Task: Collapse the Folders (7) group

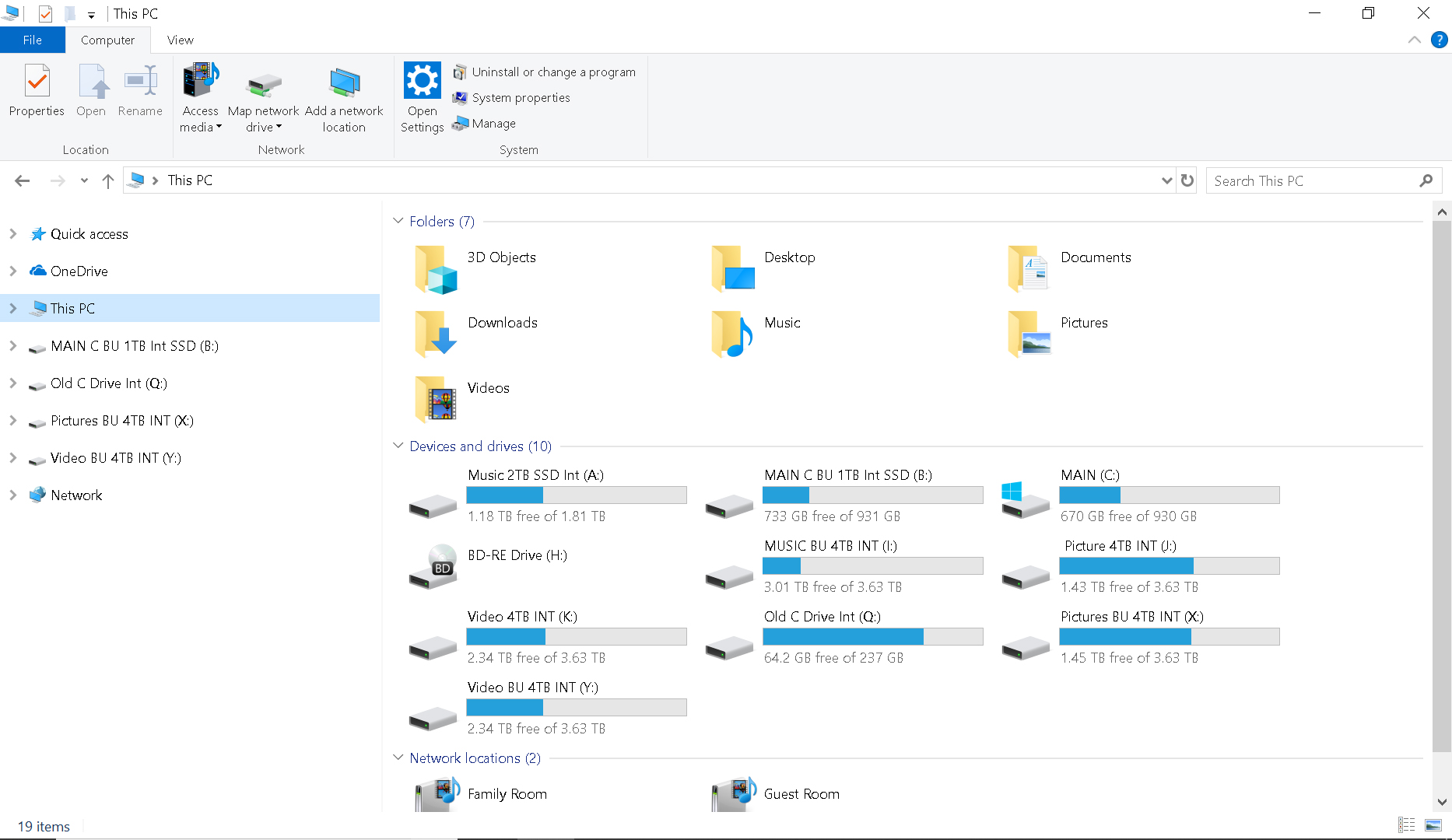Action: (398, 221)
